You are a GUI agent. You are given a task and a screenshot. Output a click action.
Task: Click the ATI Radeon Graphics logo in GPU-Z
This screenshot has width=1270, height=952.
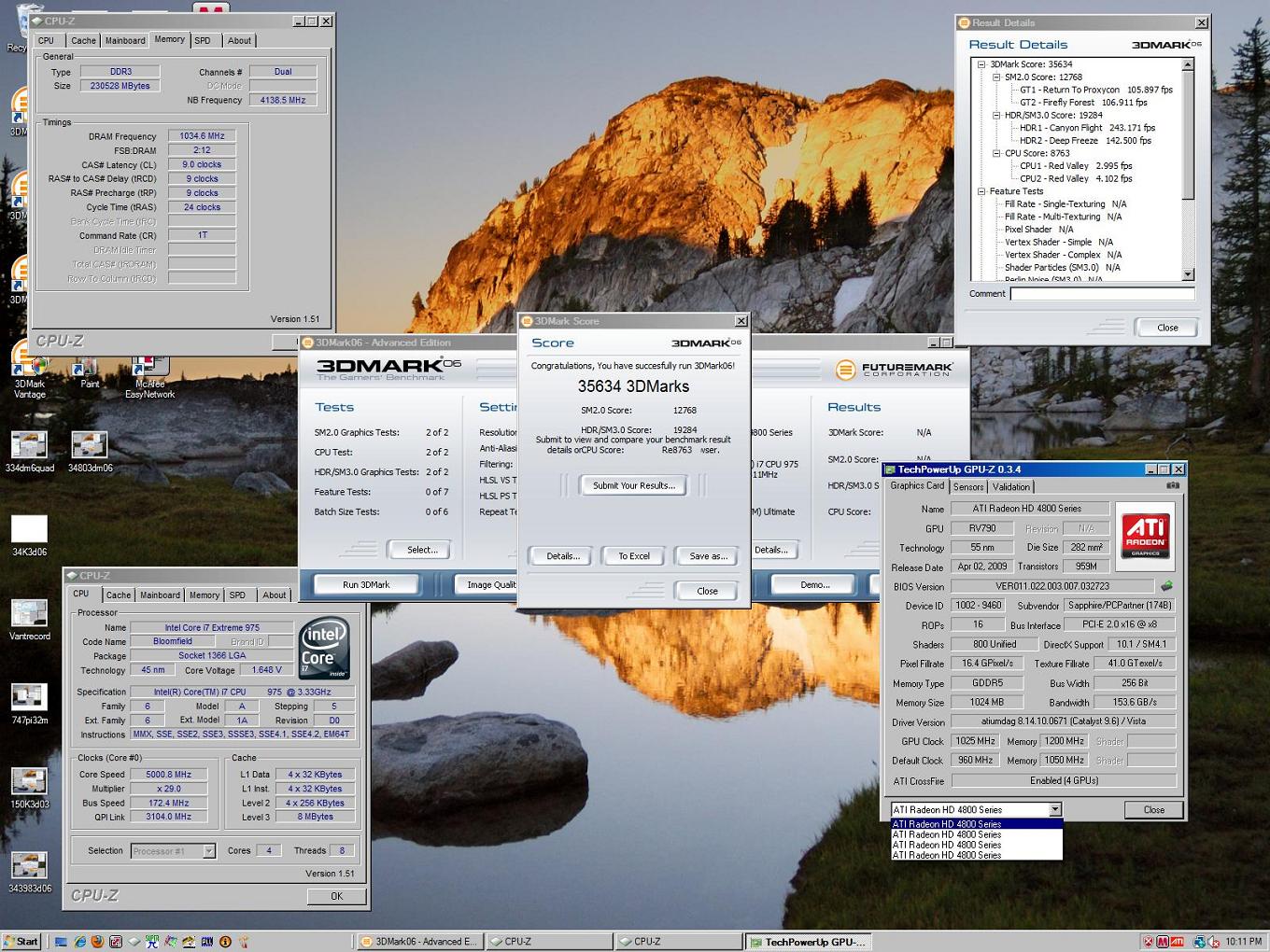click(1145, 535)
